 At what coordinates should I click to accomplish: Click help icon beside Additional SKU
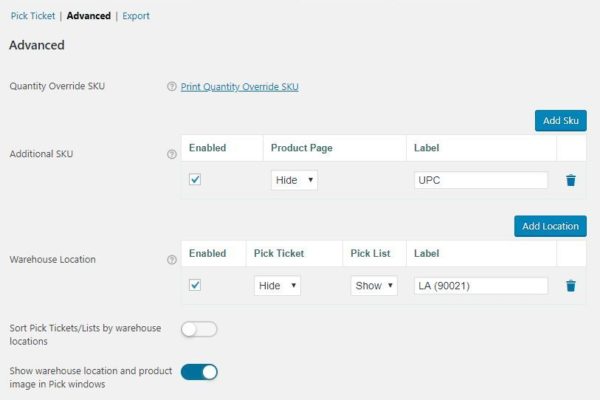coord(172,155)
